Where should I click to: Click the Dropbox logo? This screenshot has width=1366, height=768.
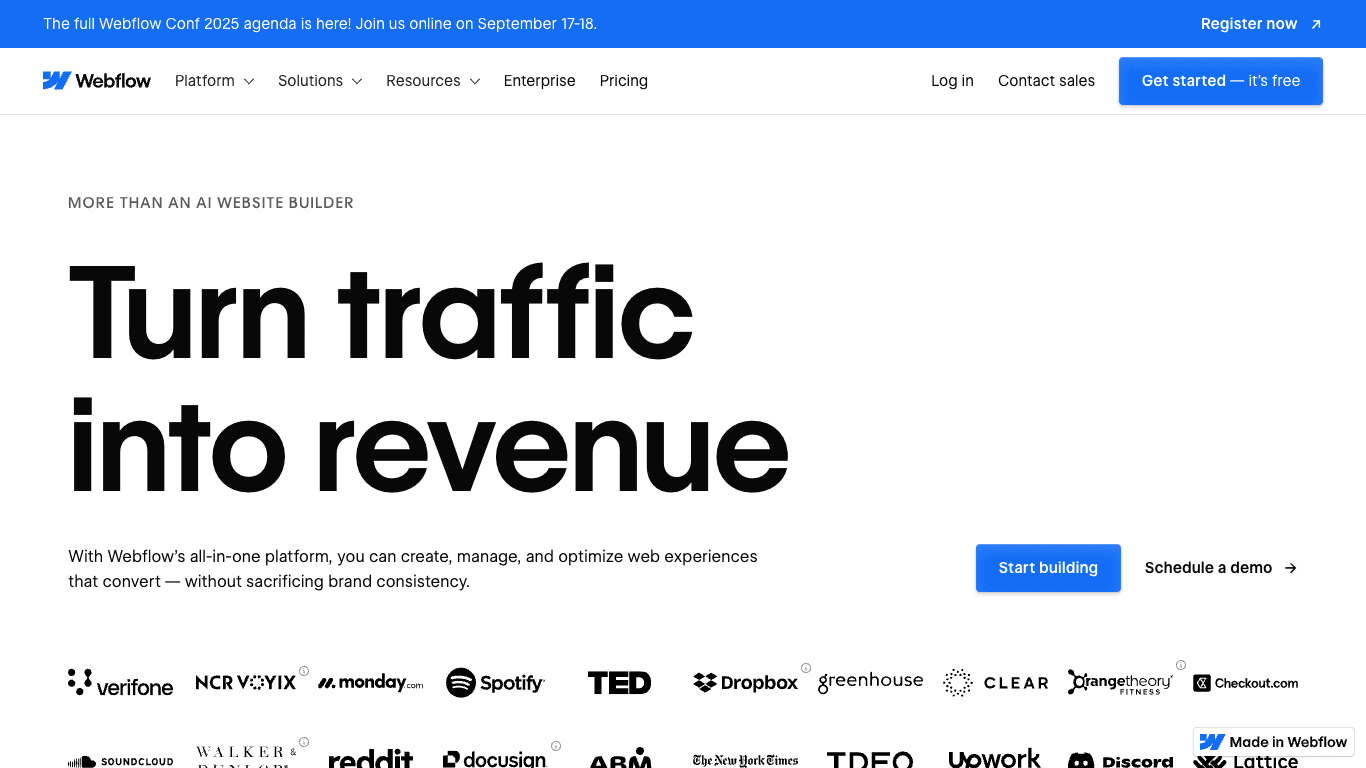coord(745,682)
